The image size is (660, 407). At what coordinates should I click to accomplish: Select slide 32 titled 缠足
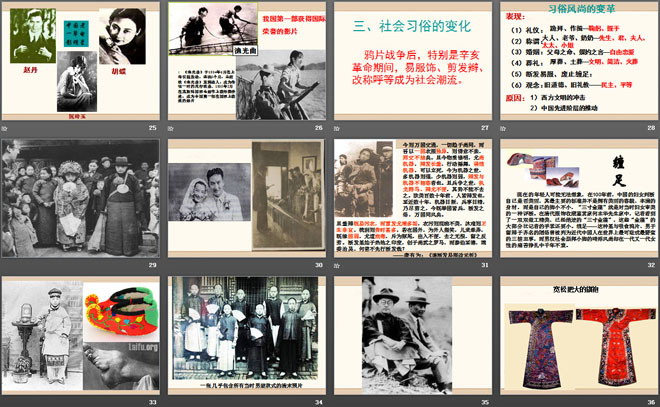[x=579, y=198]
